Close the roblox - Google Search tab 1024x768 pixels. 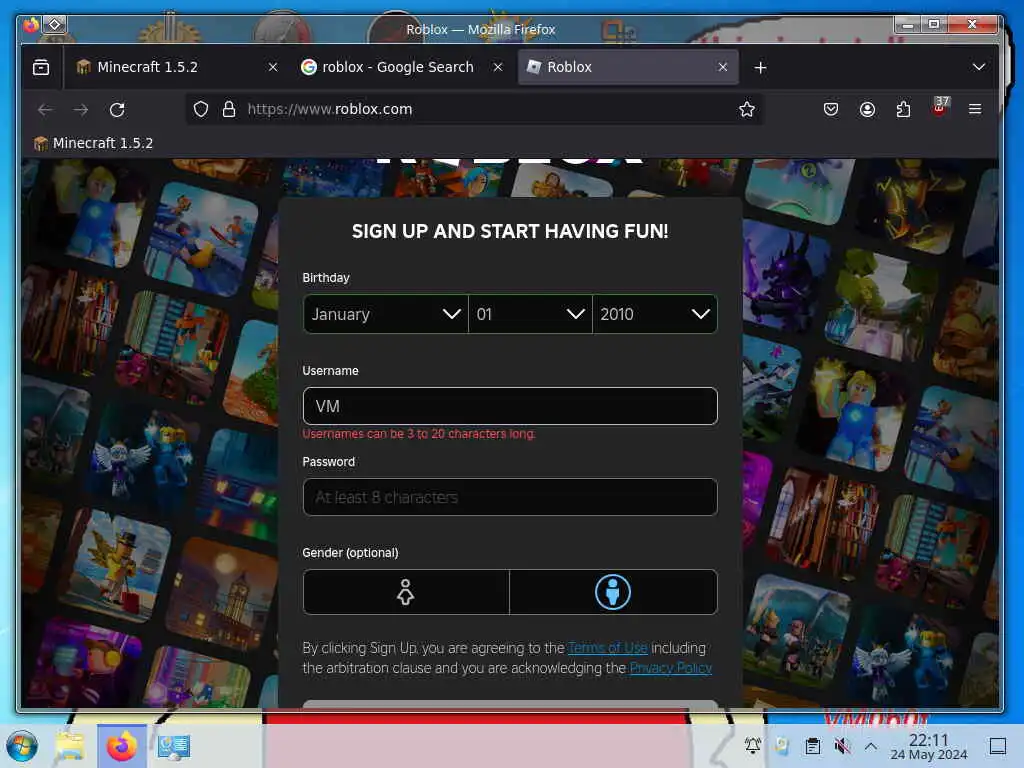click(x=498, y=67)
